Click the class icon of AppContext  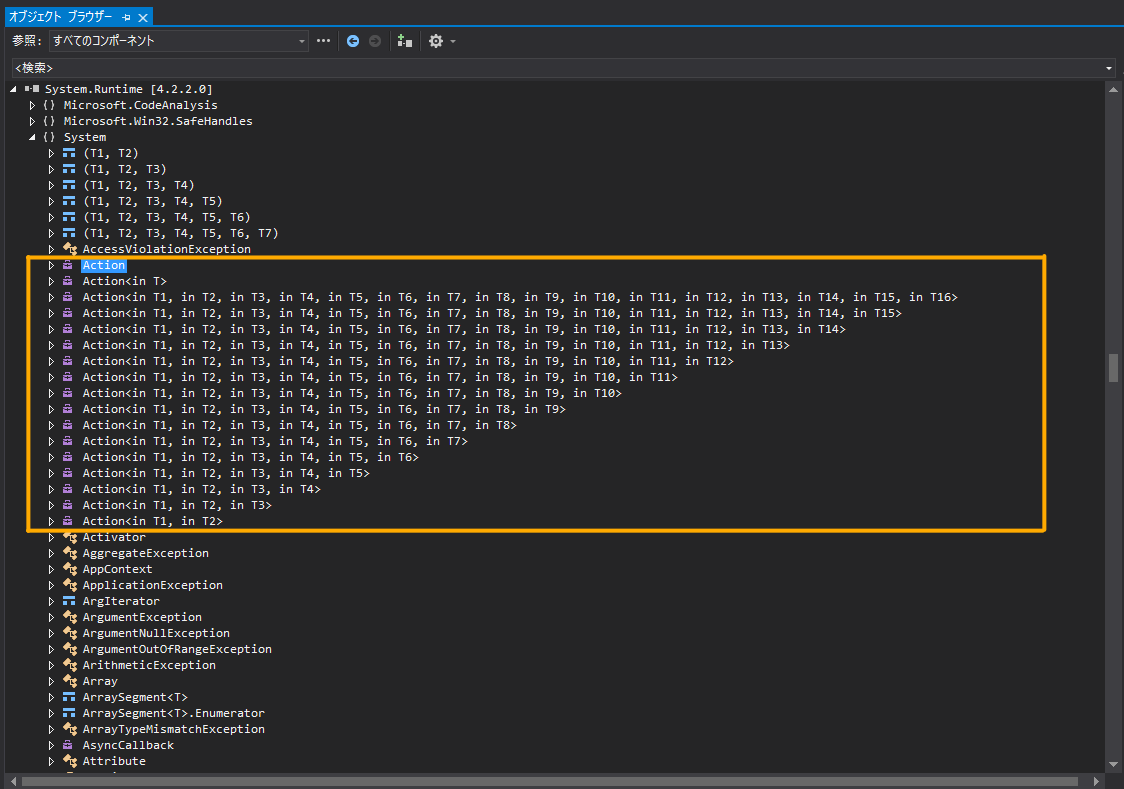tap(70, 569)
